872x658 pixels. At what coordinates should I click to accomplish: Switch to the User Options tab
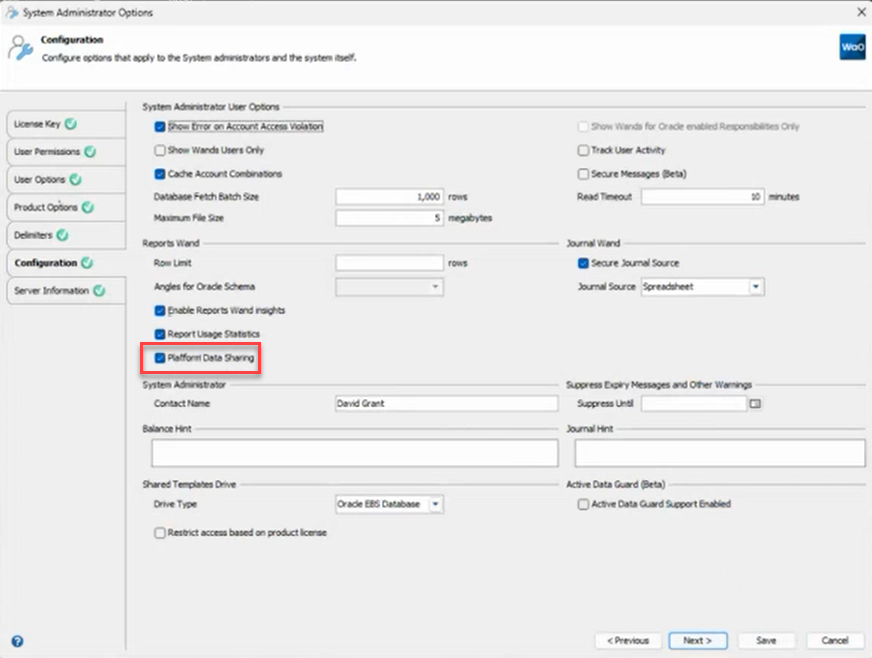click(66, 179)
